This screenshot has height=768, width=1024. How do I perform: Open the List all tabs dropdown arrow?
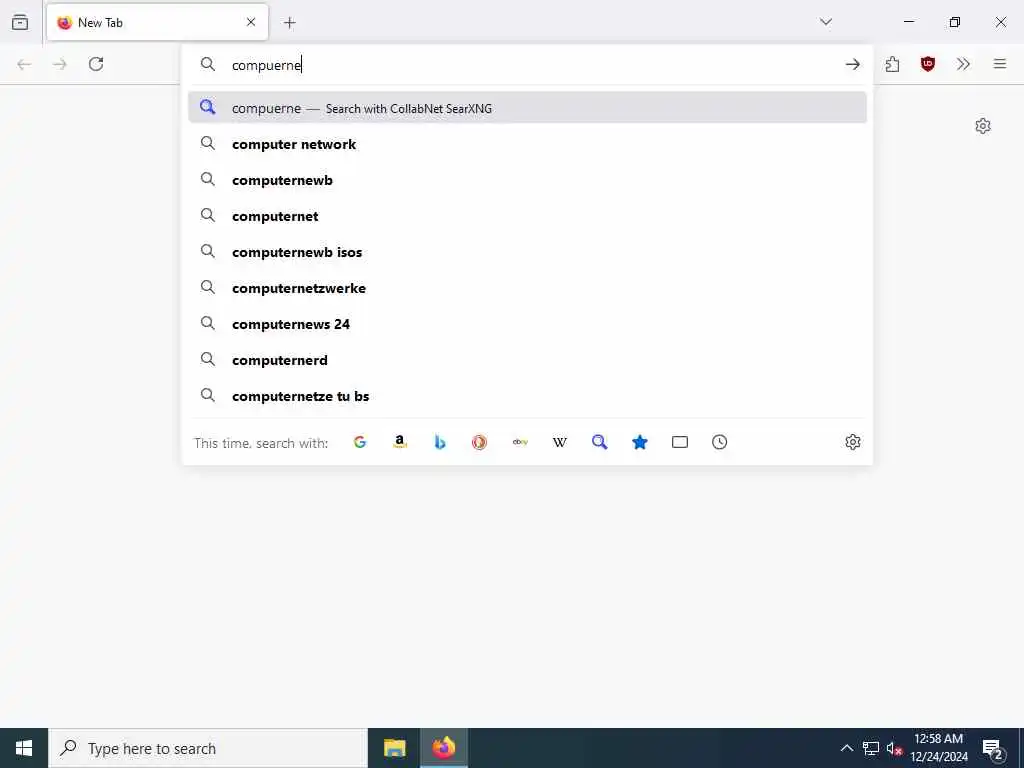pos(825,22)
